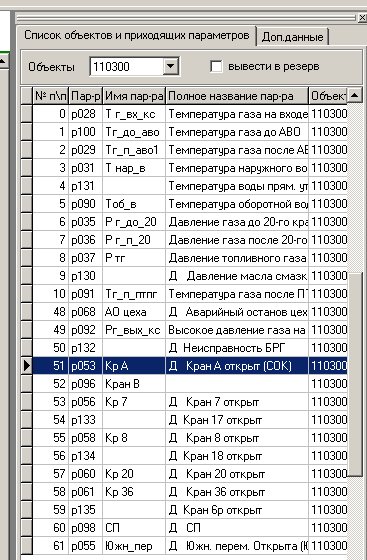Select the Список объектов и приходящих параметров tab
Screen dimensions: 367x560
[136, 35]
